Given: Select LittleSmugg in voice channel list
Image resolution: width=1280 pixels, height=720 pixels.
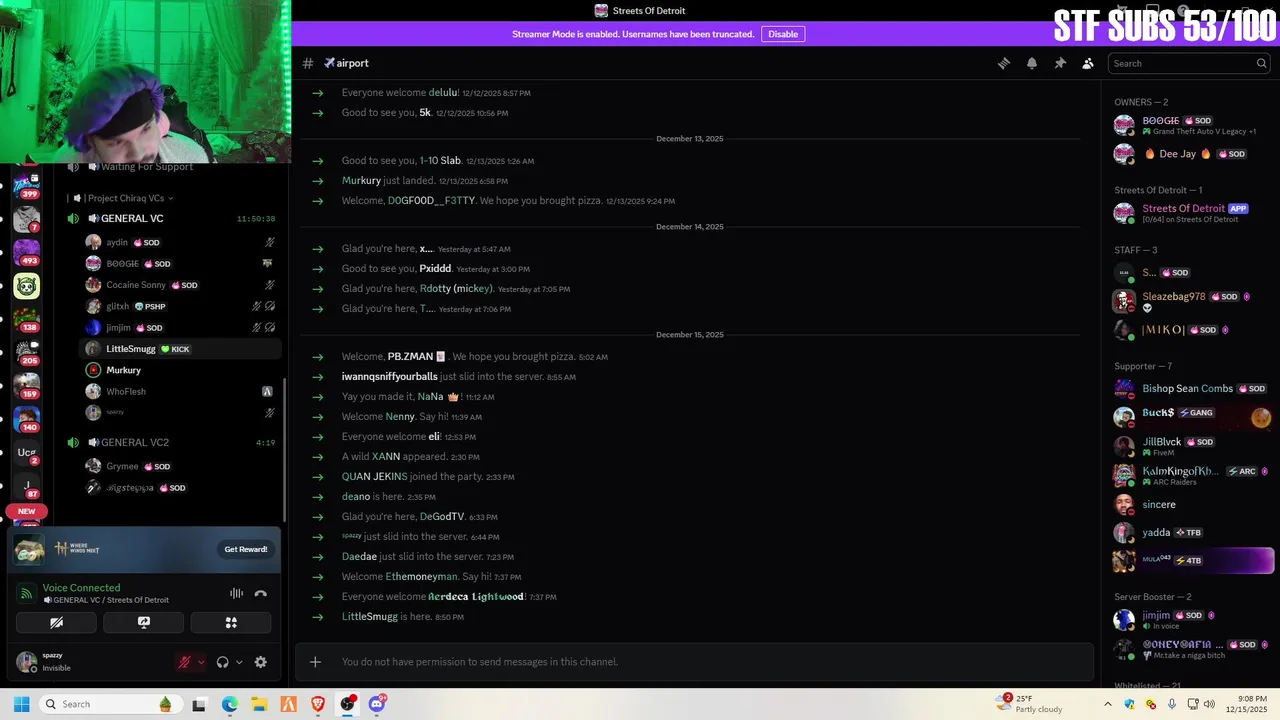Looking at the screenshot, I should [x=180, y=349].
